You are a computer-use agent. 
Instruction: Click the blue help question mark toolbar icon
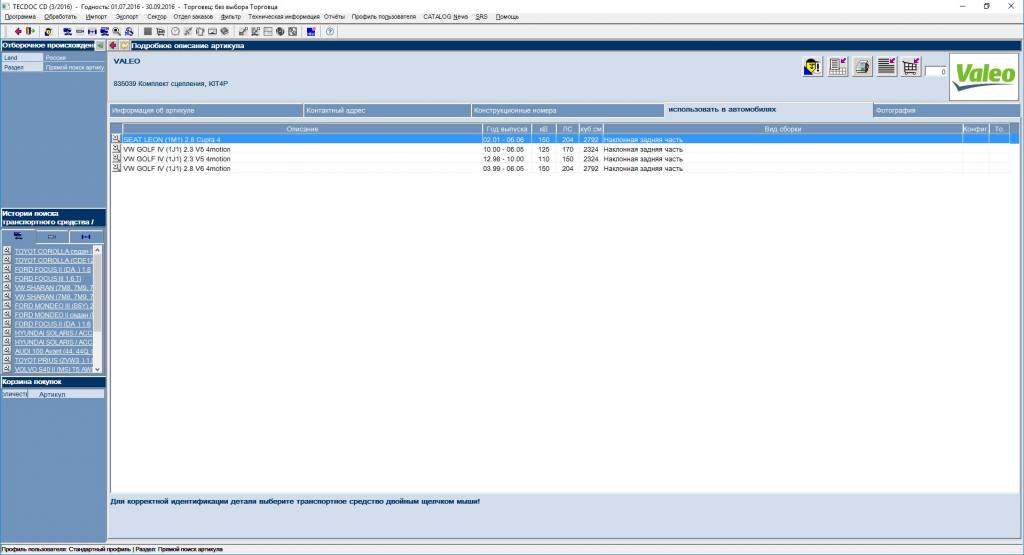point(330,32)
